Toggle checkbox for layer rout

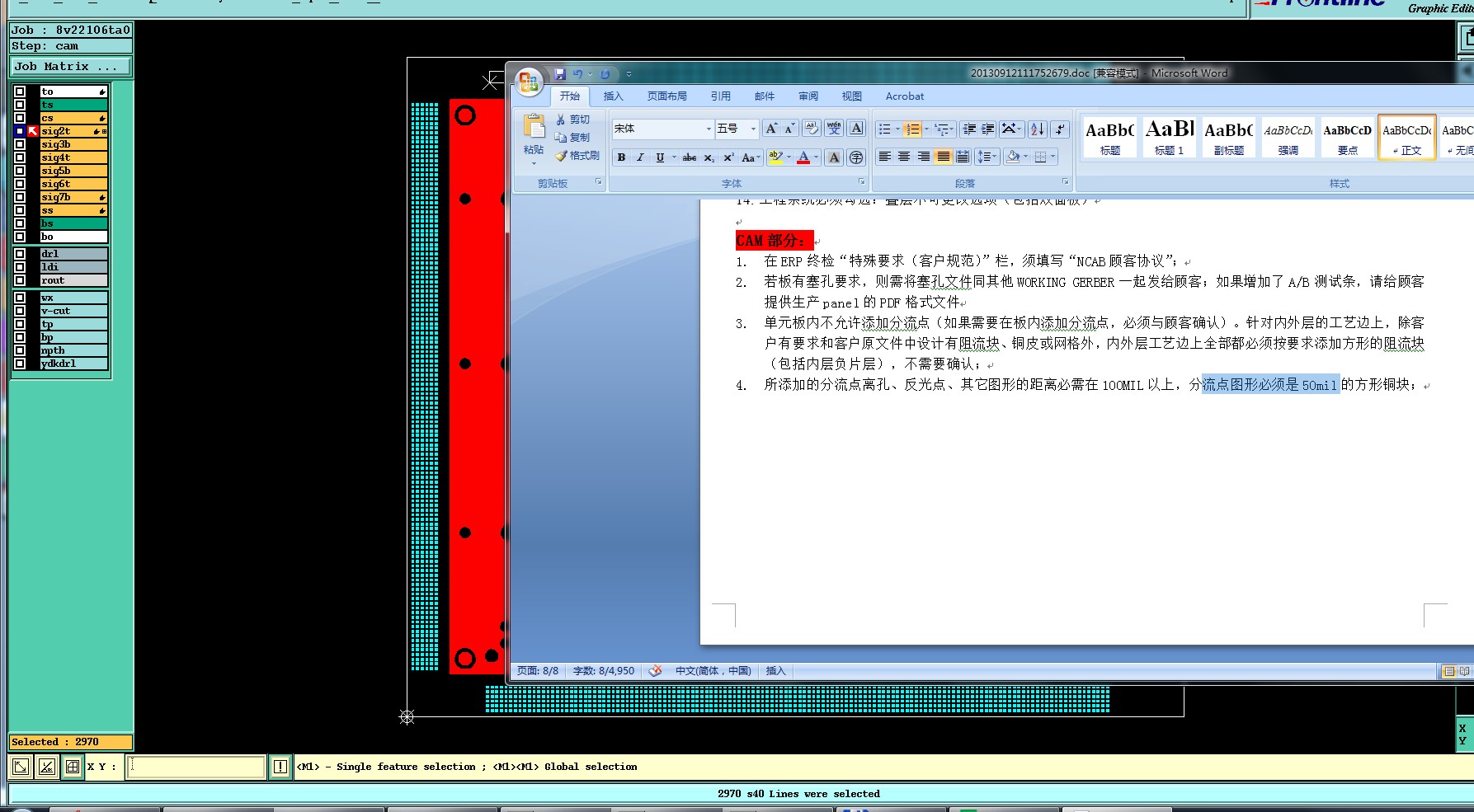pos(20,280)
